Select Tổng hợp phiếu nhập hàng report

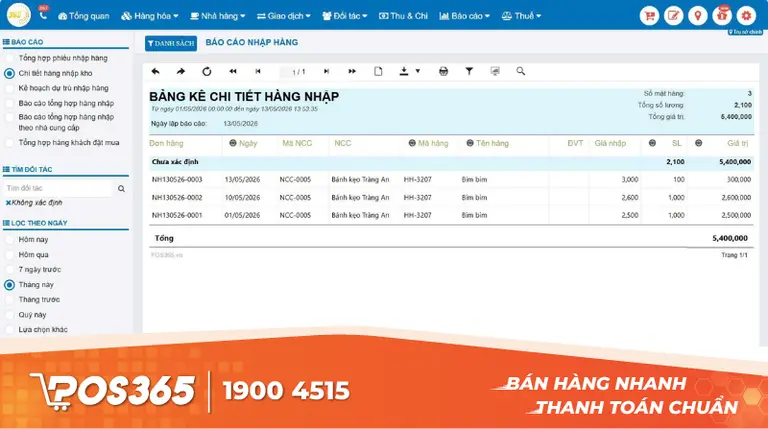pyautogui.click(x=56, y=58)
